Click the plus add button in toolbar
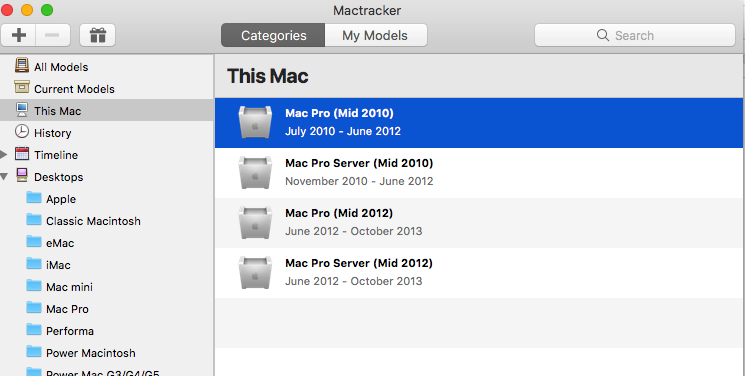The width and height of the screenshot is (745, 376). click(x=19, y=35)
